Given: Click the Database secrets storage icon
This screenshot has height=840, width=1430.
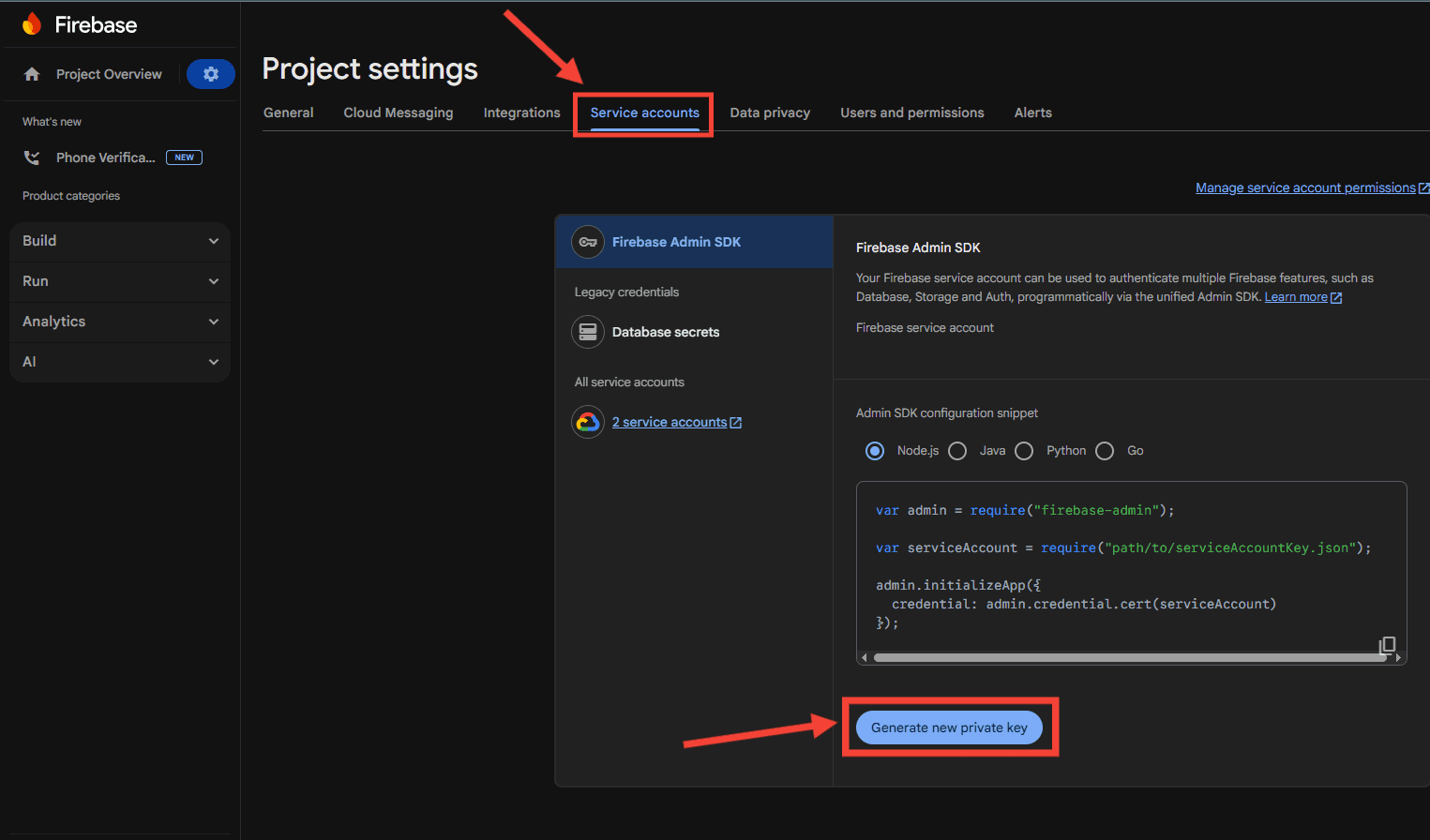Looking at the screenshot, I should pos(588,332).
